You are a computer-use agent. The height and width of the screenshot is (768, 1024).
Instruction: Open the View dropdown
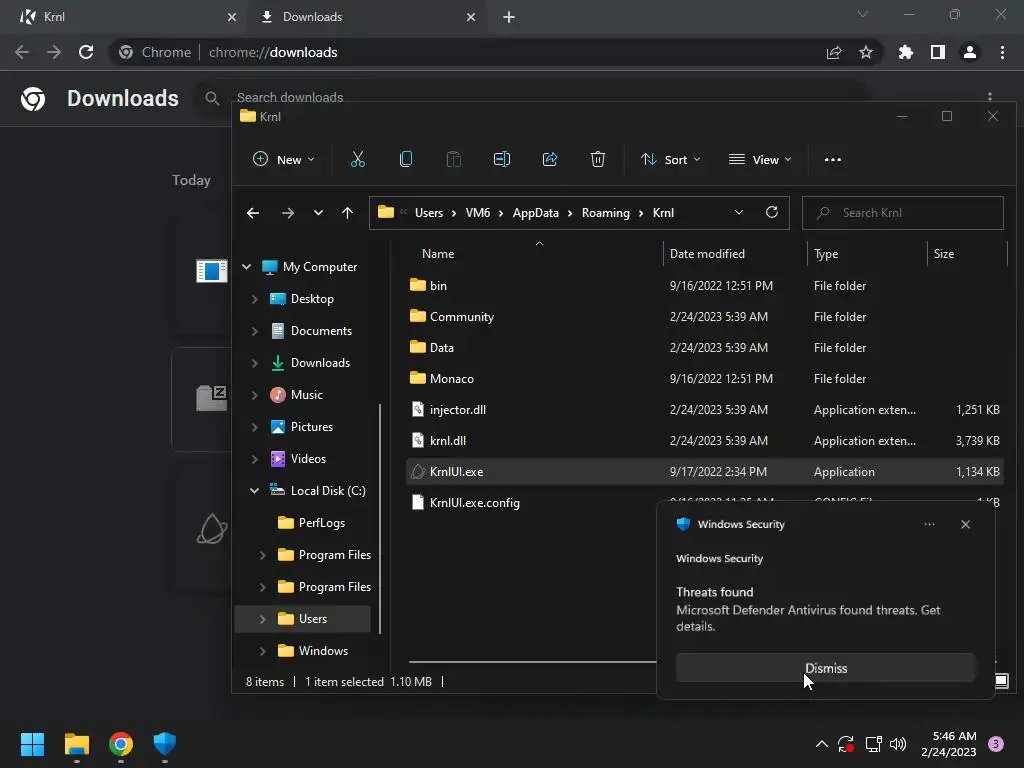click(760, 159)
